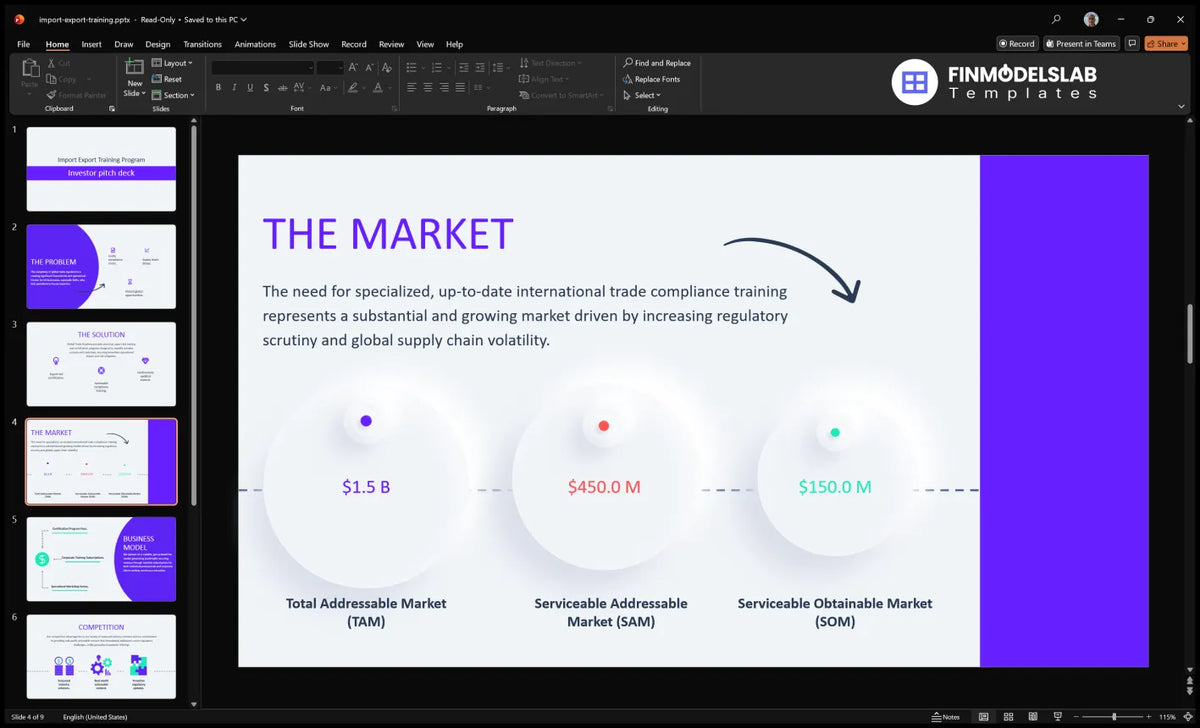Click the Paste clipboard icon
Viewport: 1200px width, 728px height.
(30, 68)
